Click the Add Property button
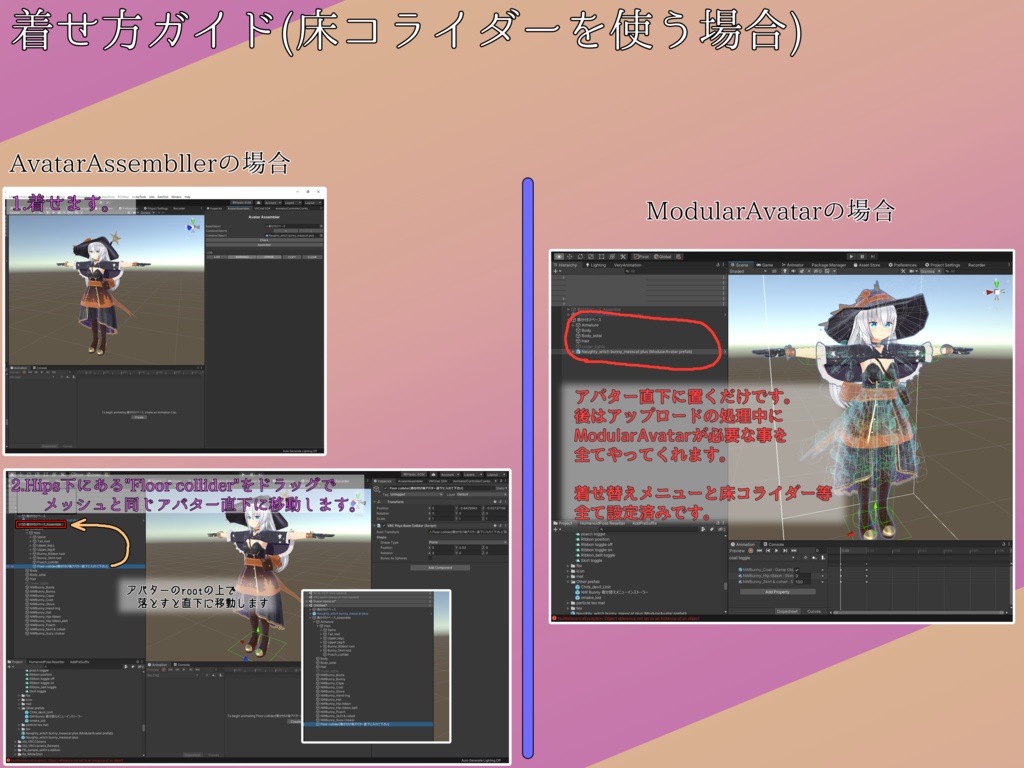The width and height of the screenshot is (1024, 768). pos(777,592)
